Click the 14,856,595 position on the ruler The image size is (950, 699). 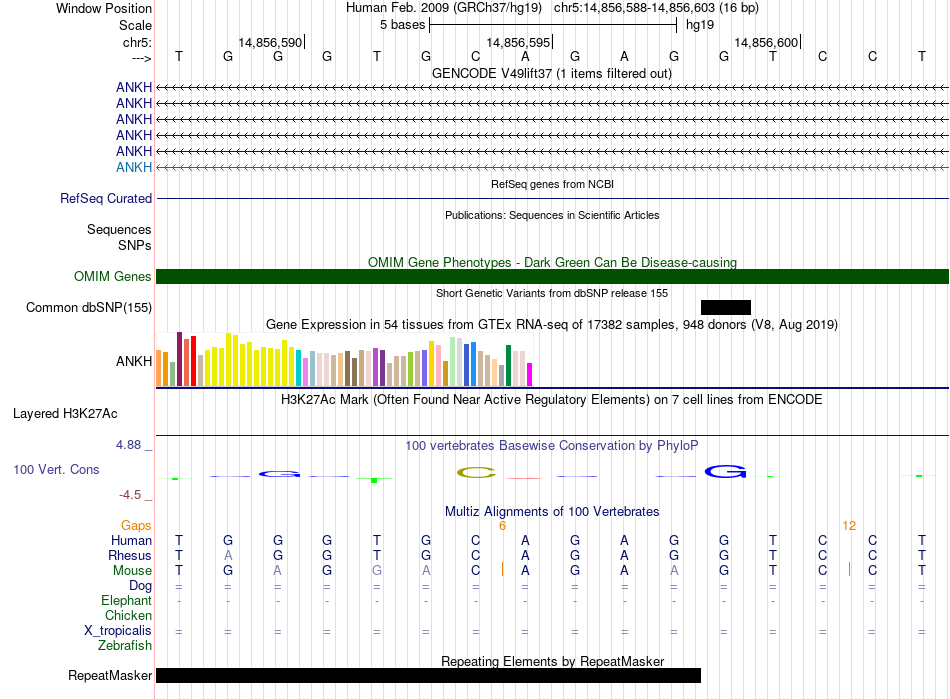tap(518, 42)
